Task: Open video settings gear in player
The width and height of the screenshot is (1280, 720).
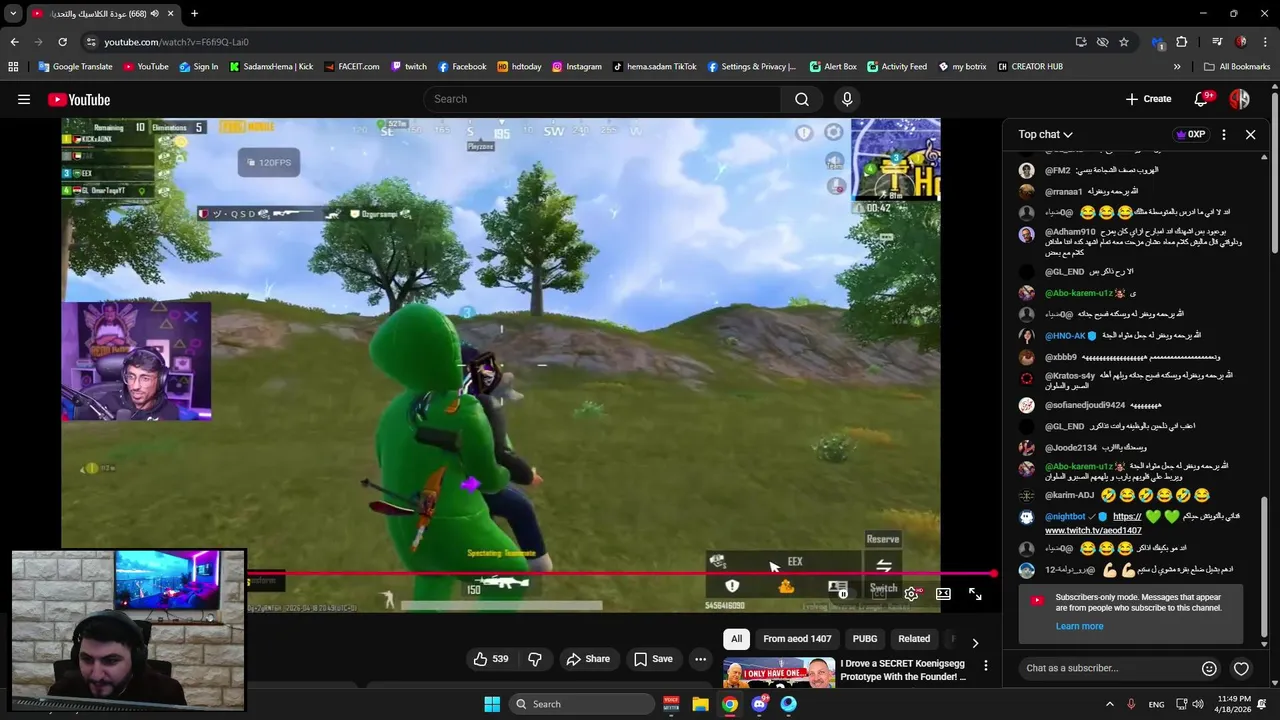Action: (x=911, y=594)
